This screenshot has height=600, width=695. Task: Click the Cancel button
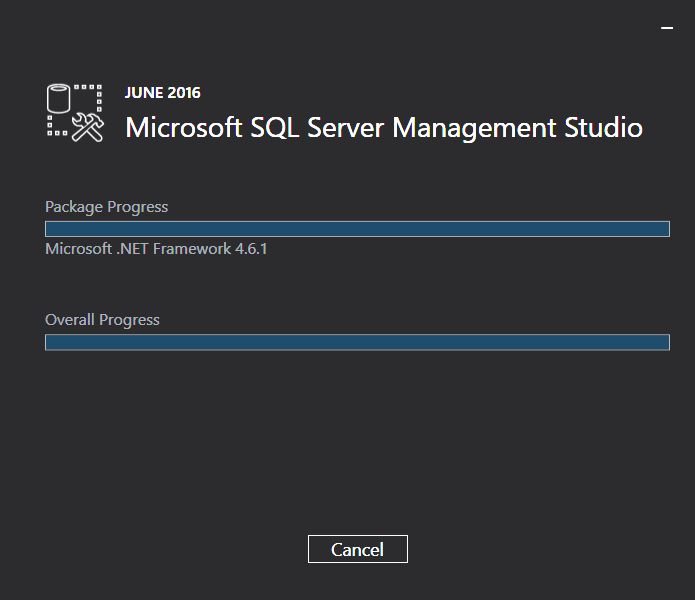(357, 549)
